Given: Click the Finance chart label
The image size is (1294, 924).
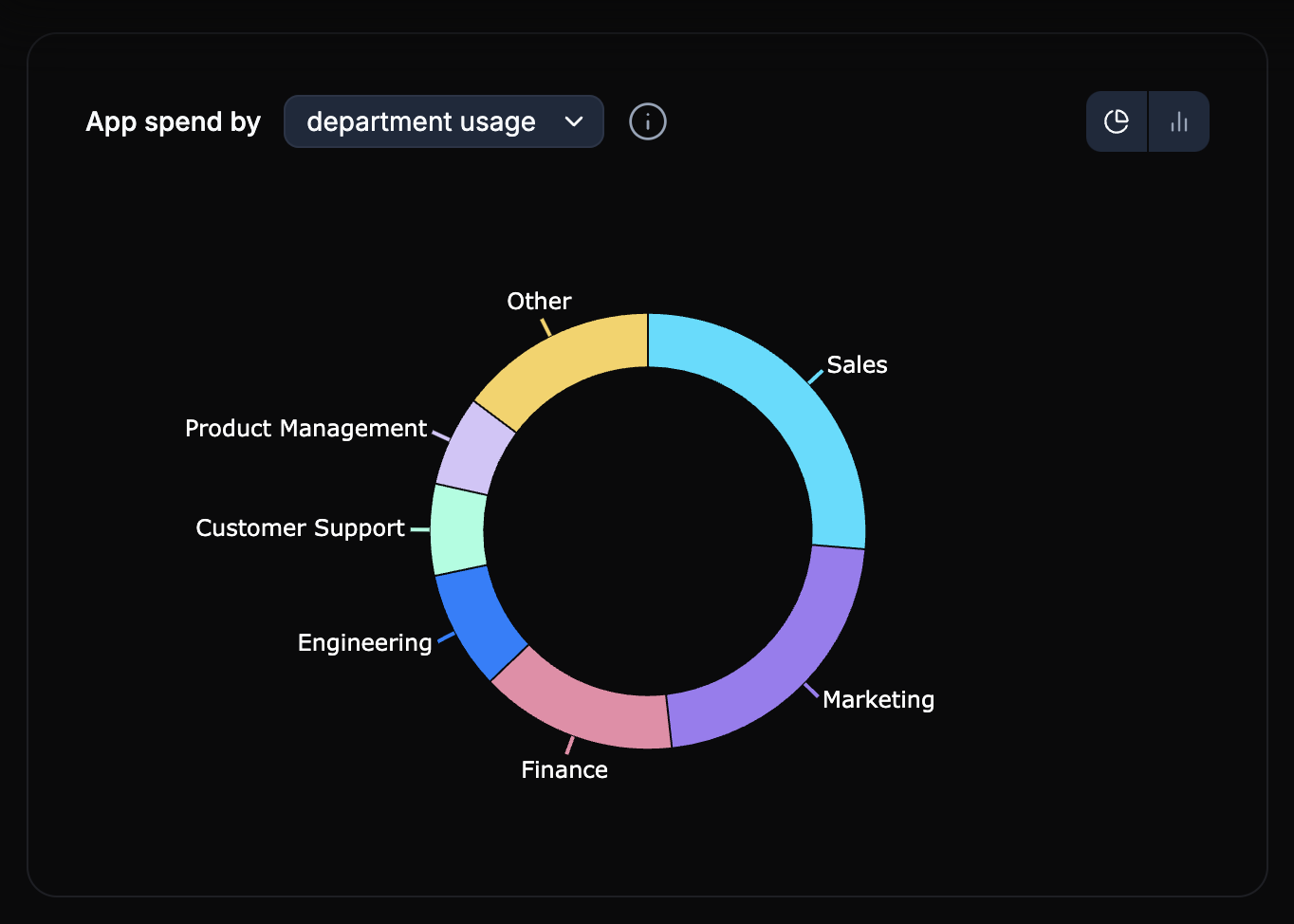Looking at the screenshot, I should 564,770.
